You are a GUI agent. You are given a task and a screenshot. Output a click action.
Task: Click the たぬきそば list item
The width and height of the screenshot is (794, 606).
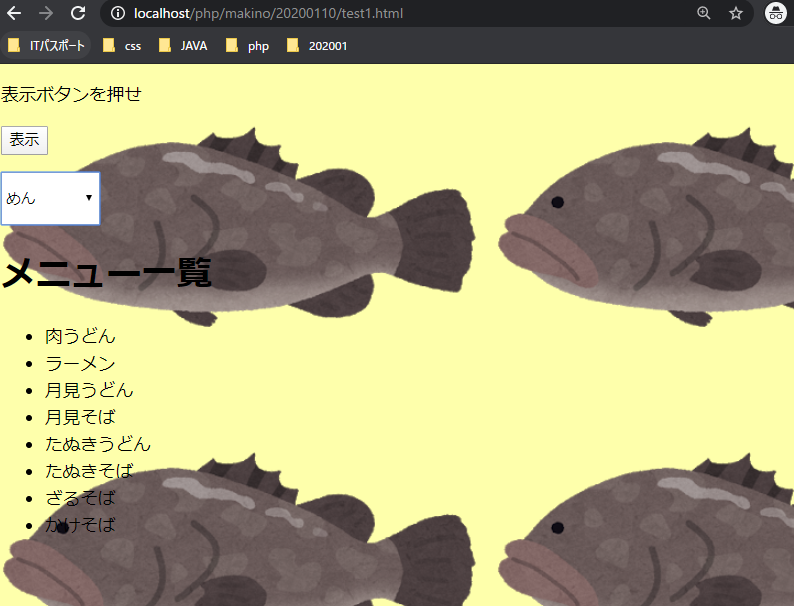pos(89,471)
